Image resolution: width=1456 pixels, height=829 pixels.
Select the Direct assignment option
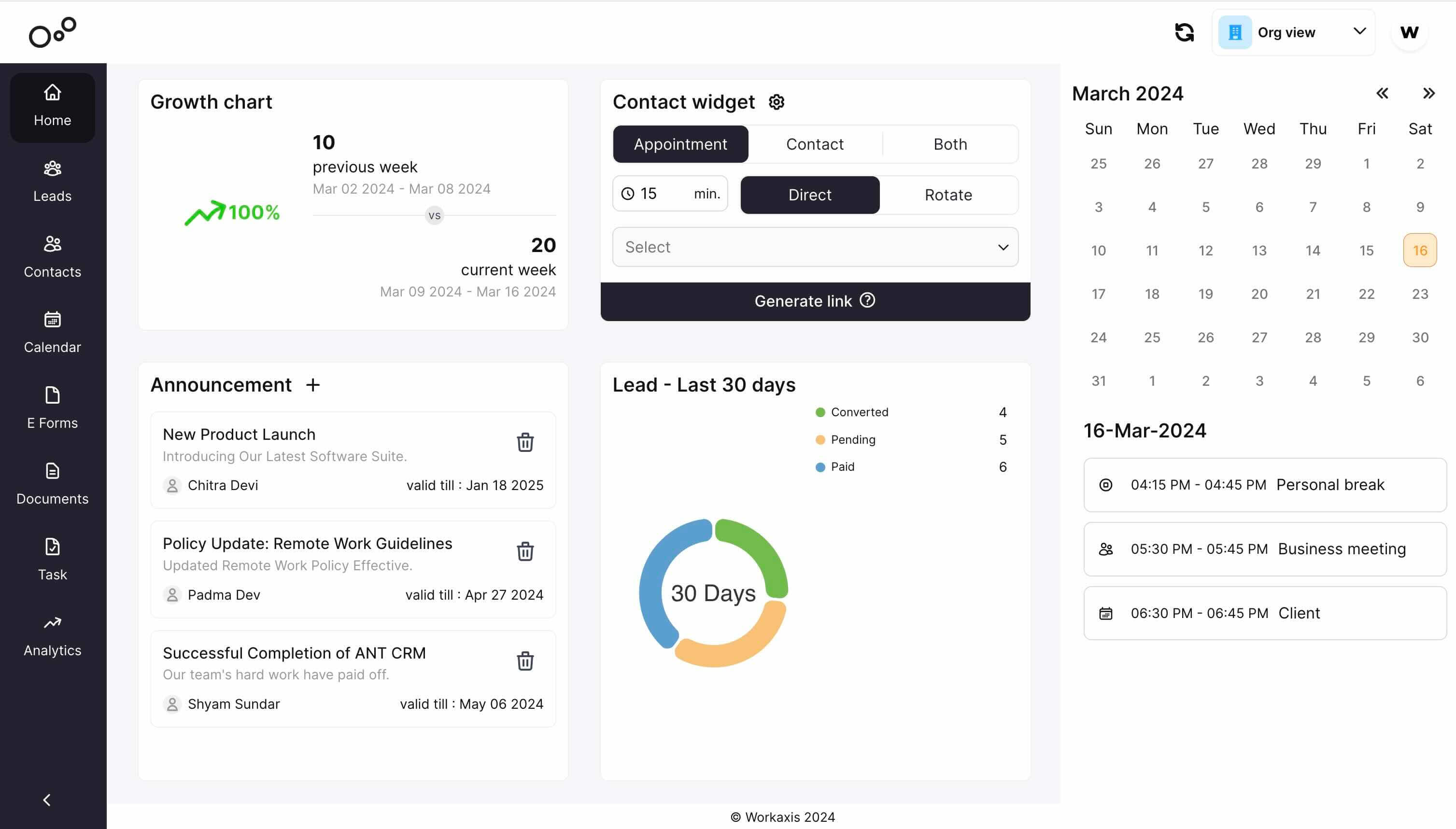(x=809, y=195)
